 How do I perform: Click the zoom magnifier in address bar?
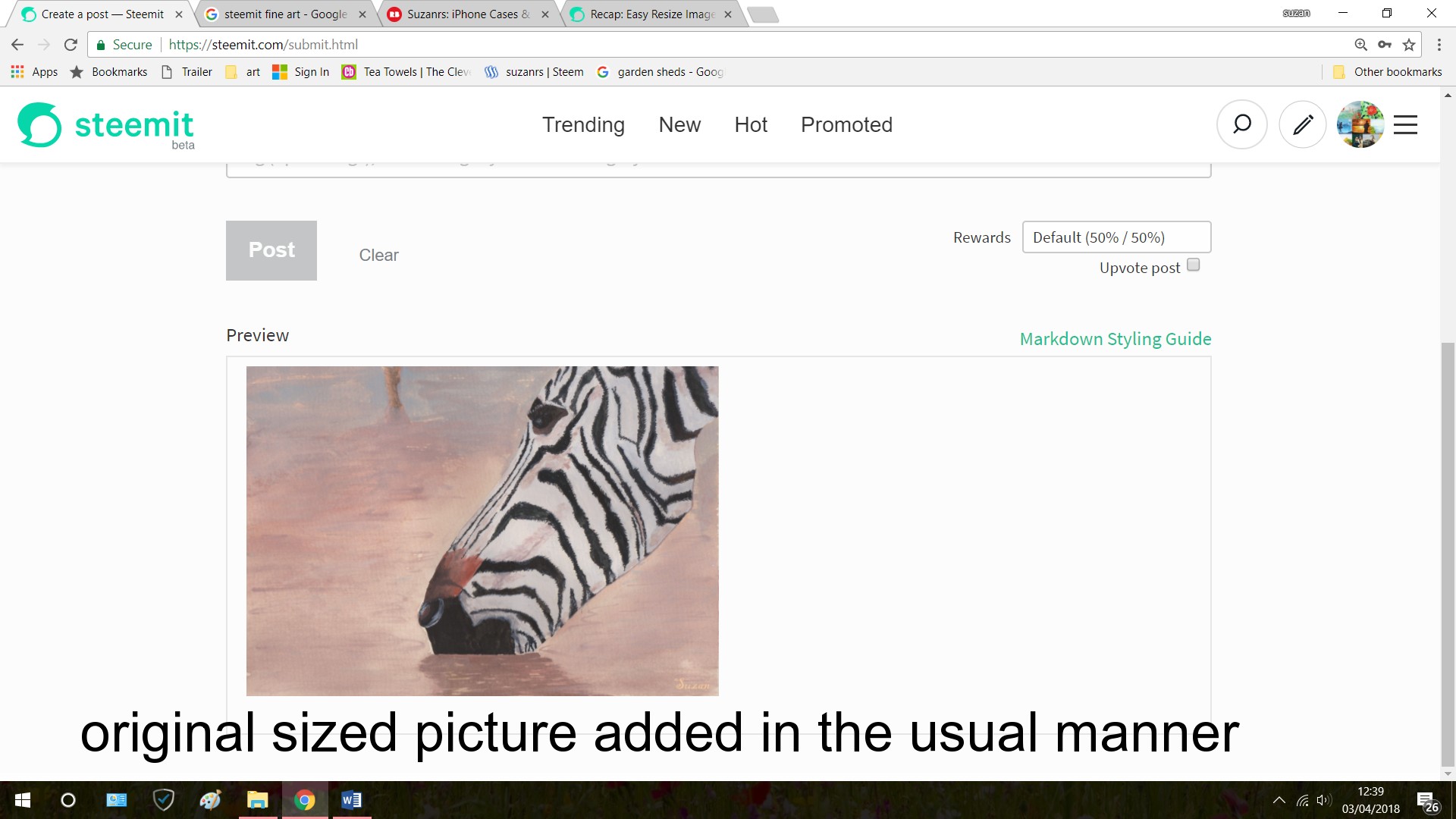coord(1361,45)
